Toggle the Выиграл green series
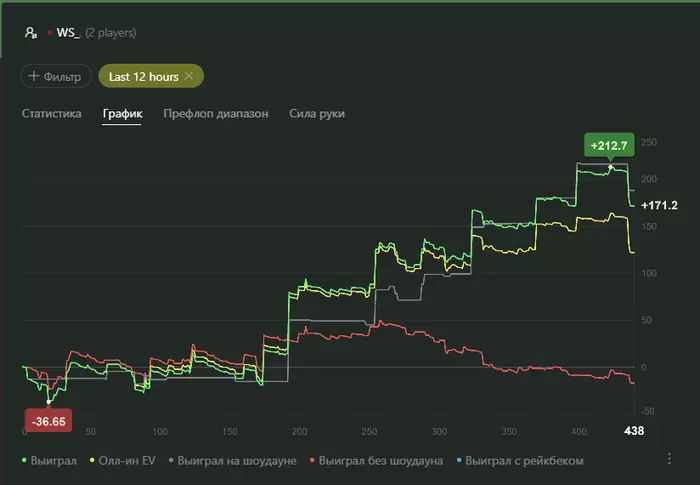 (x=50, y=460)
